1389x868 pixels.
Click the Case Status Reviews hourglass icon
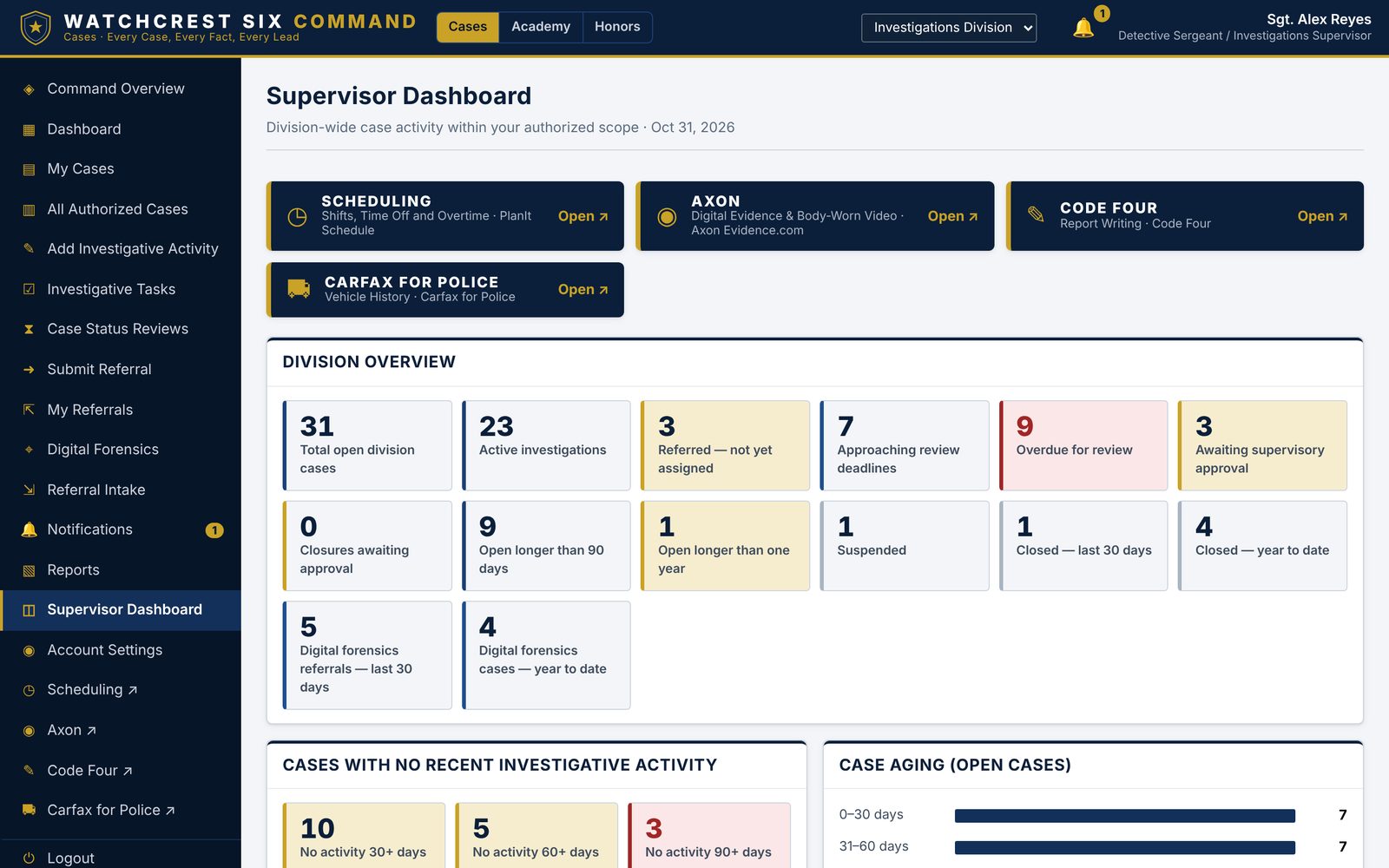click(x=29, y=329)
